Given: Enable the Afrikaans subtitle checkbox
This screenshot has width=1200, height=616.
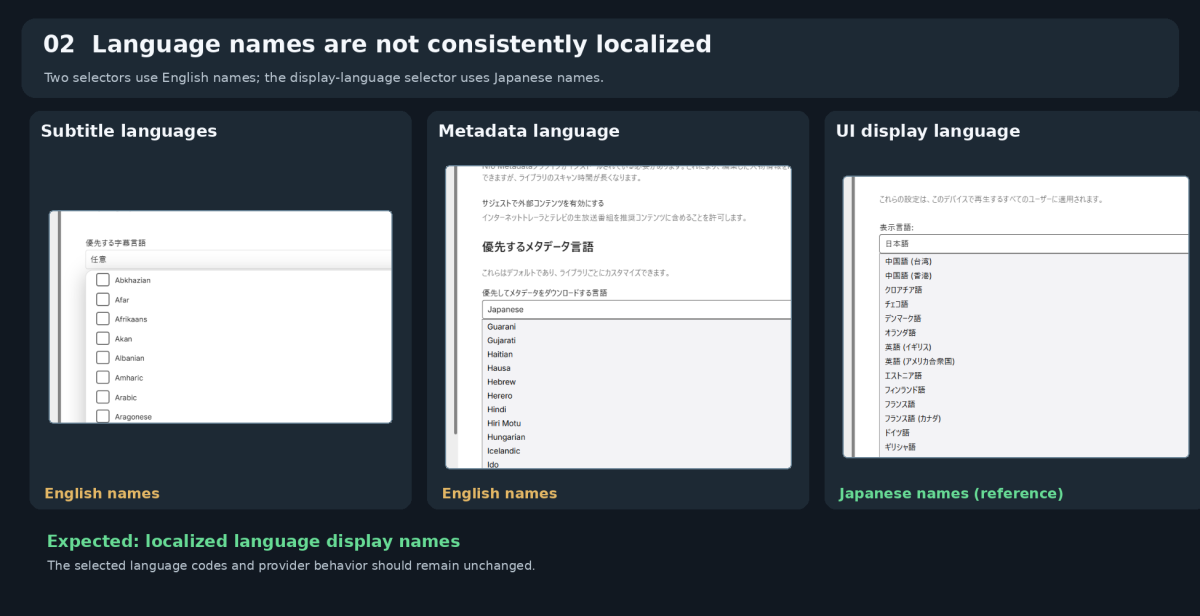Looking at the screenshot, I should tap(103, 319).
